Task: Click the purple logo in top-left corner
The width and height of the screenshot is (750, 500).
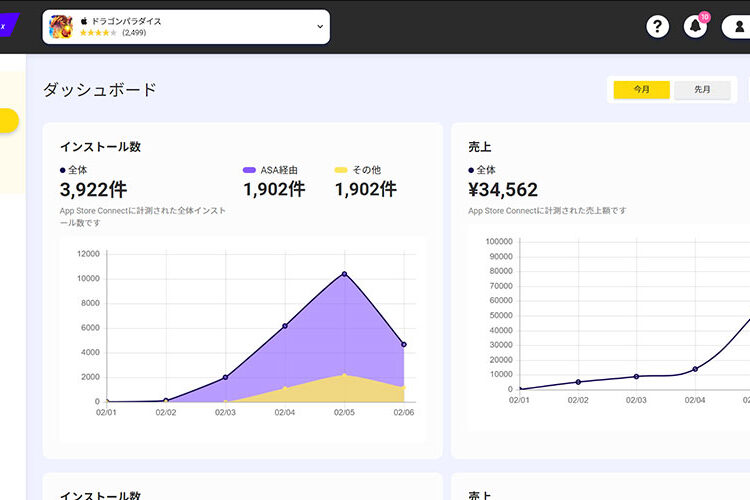Action: 9,21
